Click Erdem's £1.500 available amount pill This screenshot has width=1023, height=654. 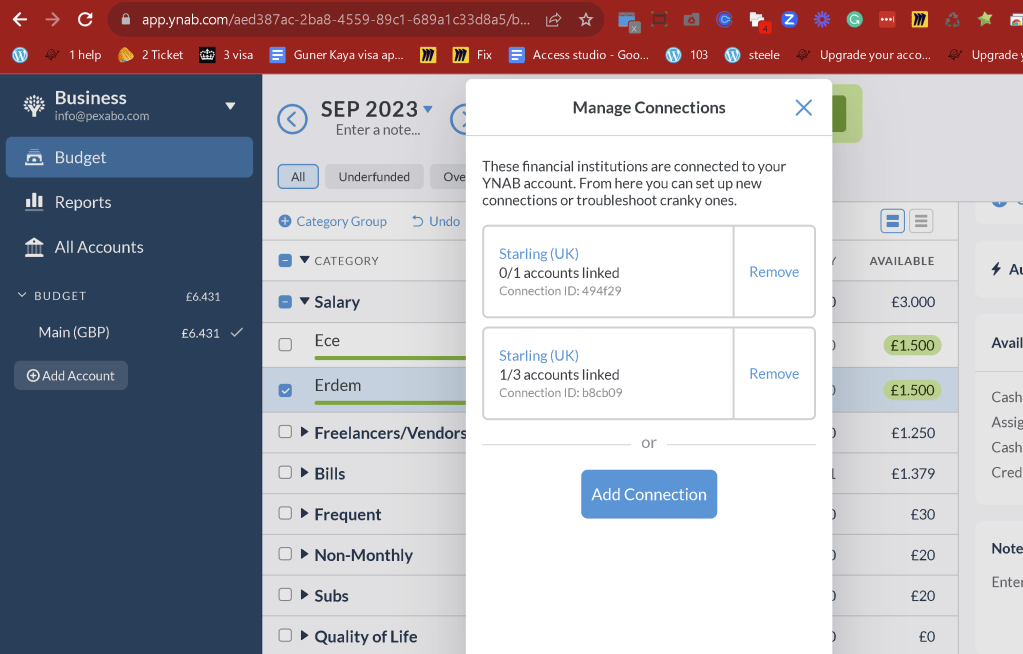[x=912, y=390]
